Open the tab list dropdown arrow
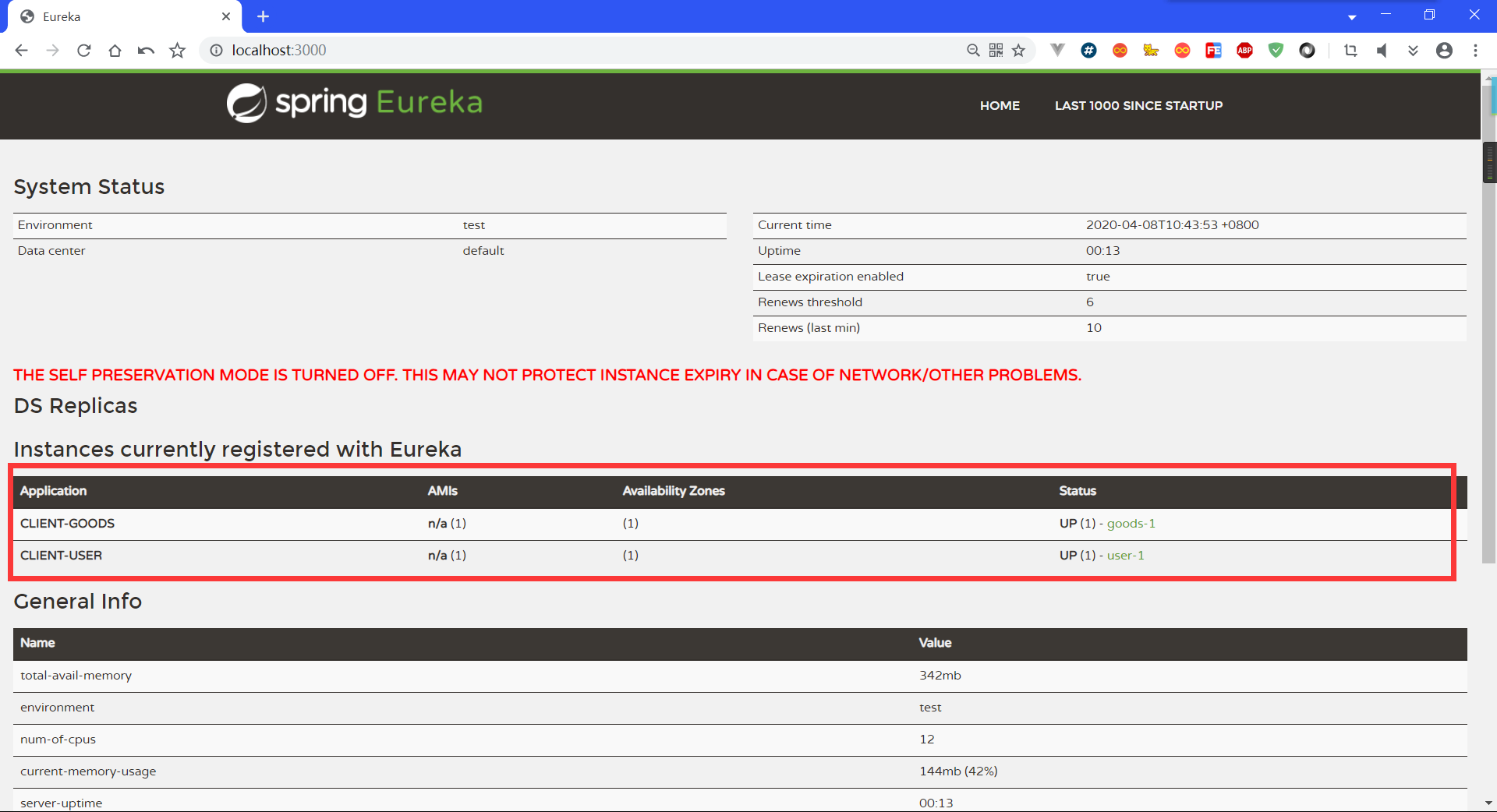Image resolution: width=1497 pixels, height=812 pixels. click(1352, 17)
